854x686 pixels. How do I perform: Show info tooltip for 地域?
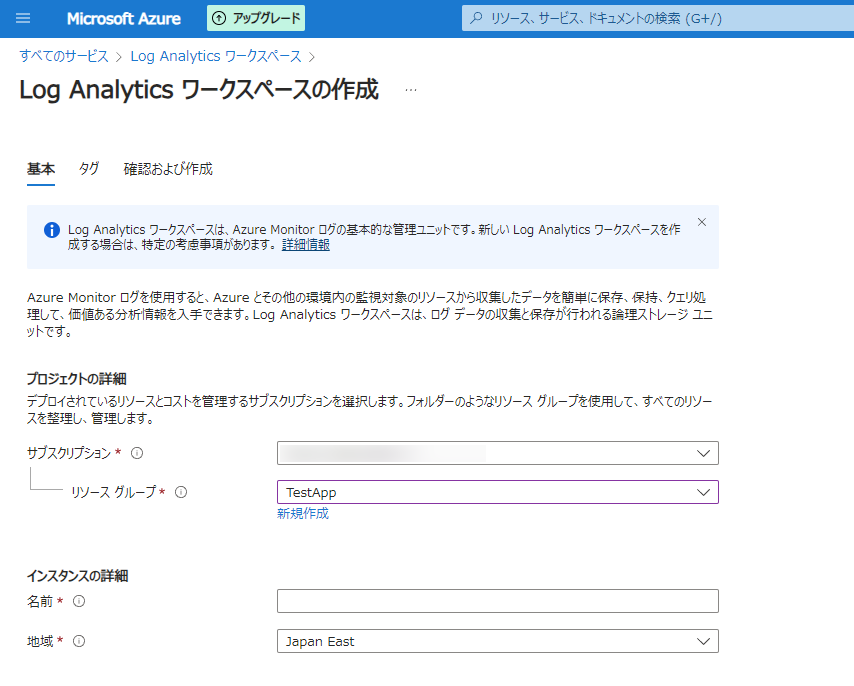click(x=79, y=641)
